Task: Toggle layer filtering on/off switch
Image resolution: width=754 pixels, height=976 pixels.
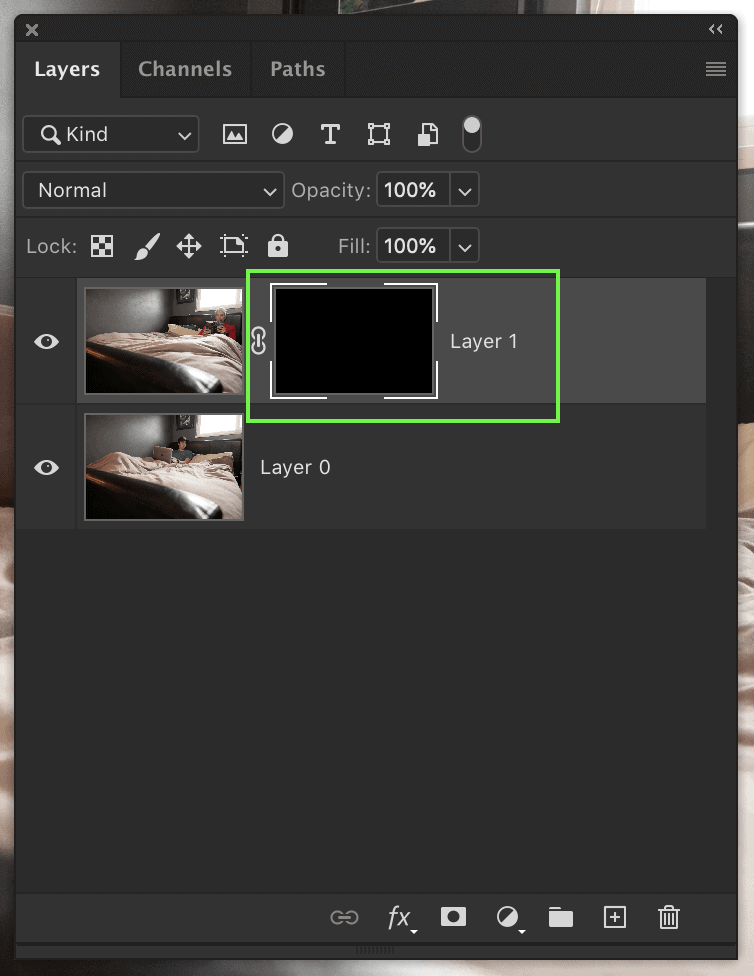Action: (x=472, y=134)
